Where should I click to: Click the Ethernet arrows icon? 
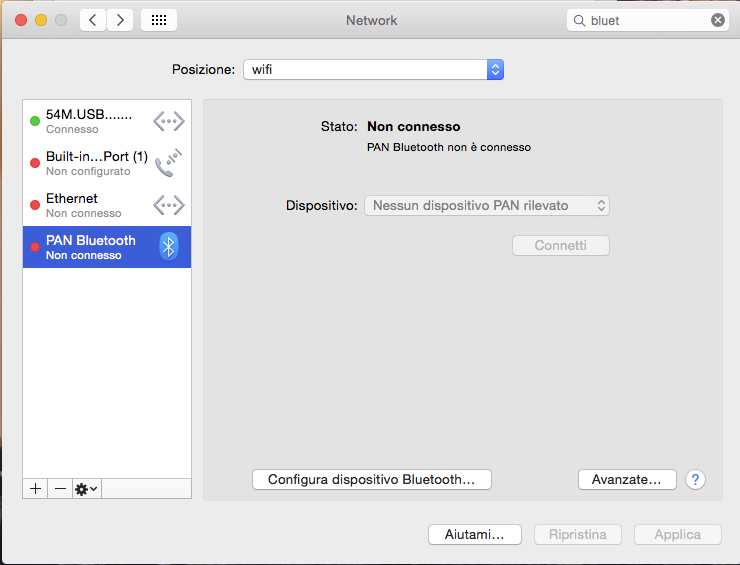coord(168,205)
